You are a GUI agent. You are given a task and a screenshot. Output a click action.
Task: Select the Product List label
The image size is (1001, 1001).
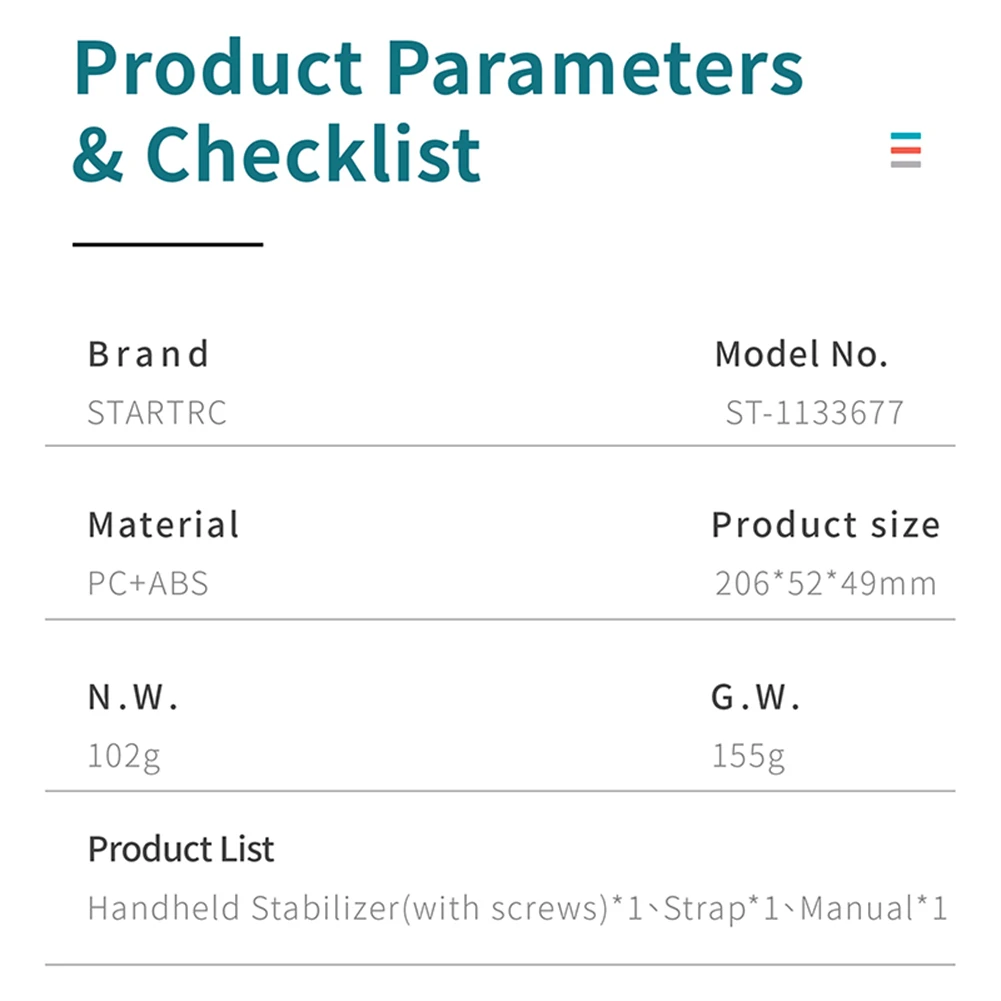(181, 849)
